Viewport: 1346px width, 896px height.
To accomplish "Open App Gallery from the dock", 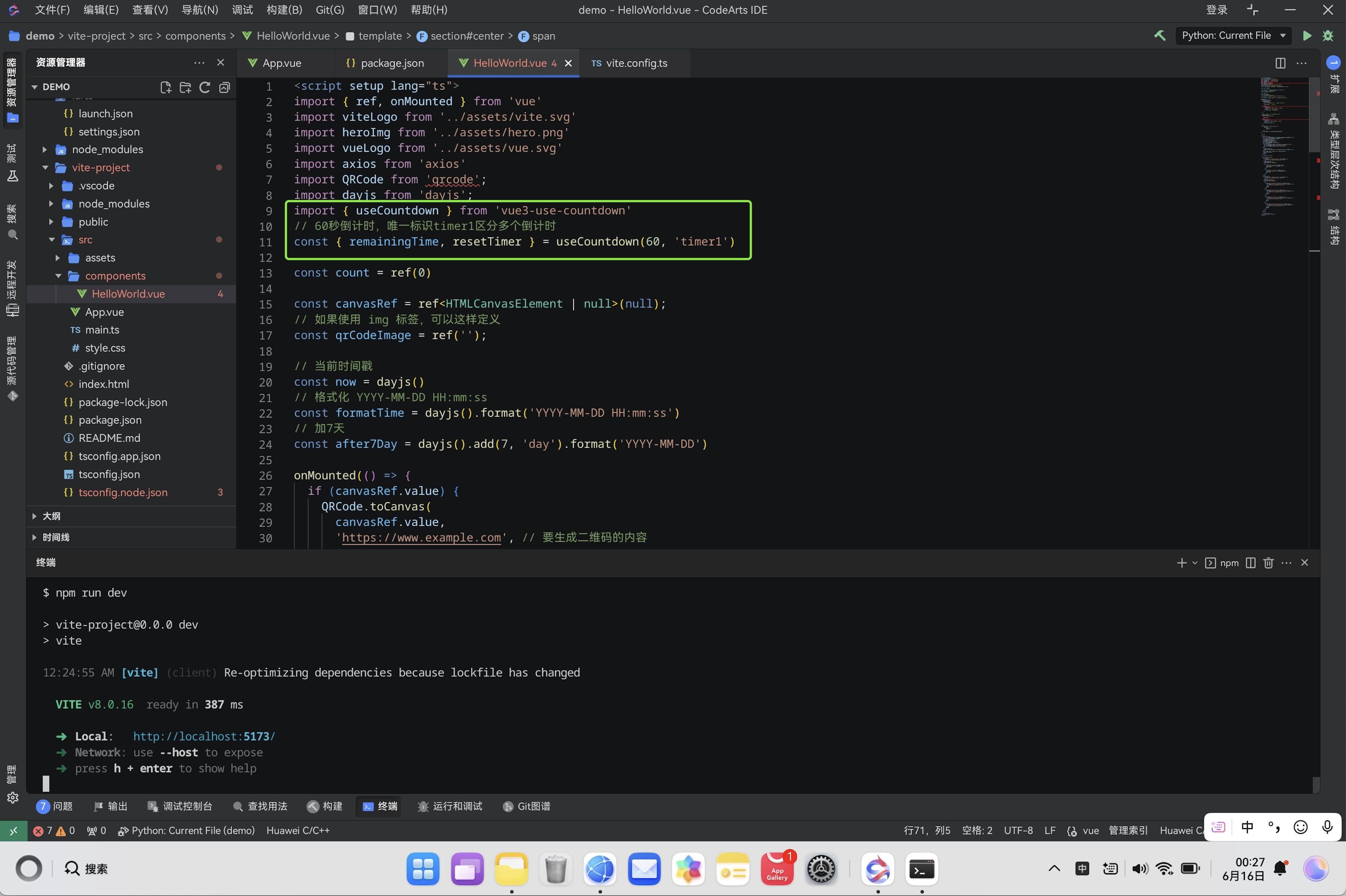I will [776, 868].
